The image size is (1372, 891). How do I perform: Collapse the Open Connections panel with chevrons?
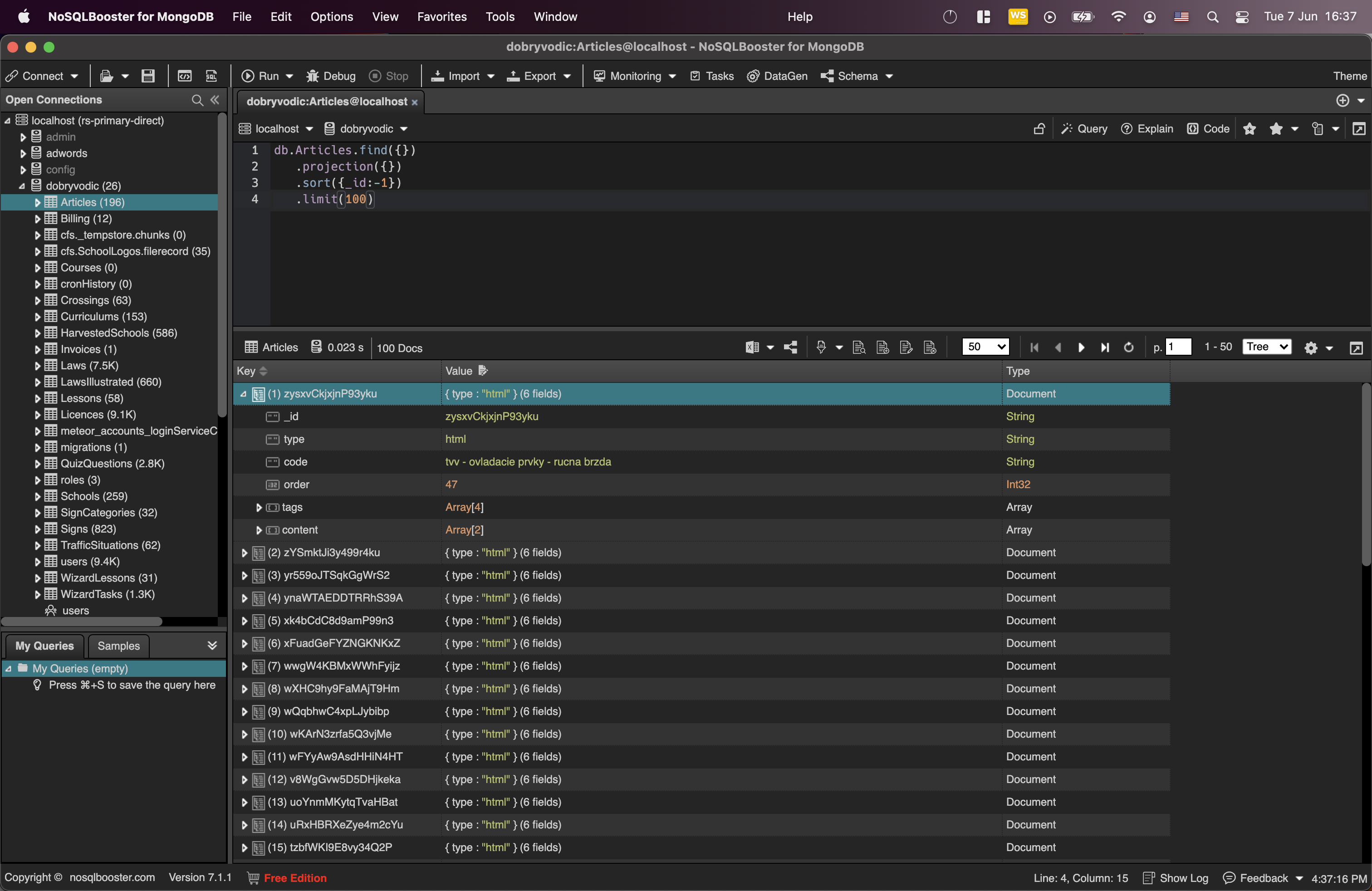point(215,100)
